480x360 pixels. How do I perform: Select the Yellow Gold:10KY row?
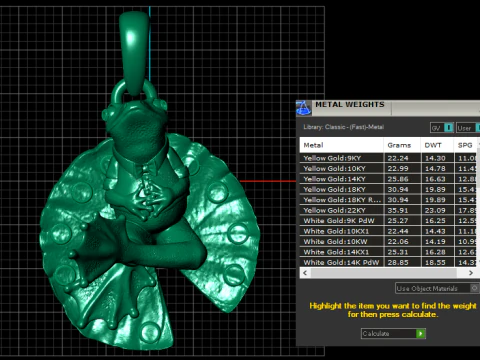(388, 168)
